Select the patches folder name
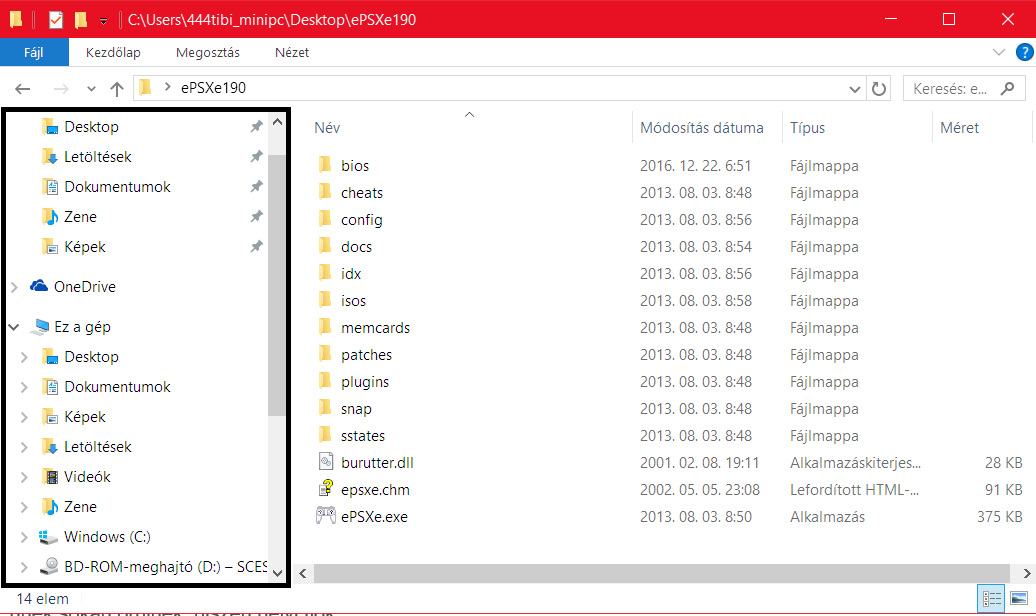 tap(367, 355)
